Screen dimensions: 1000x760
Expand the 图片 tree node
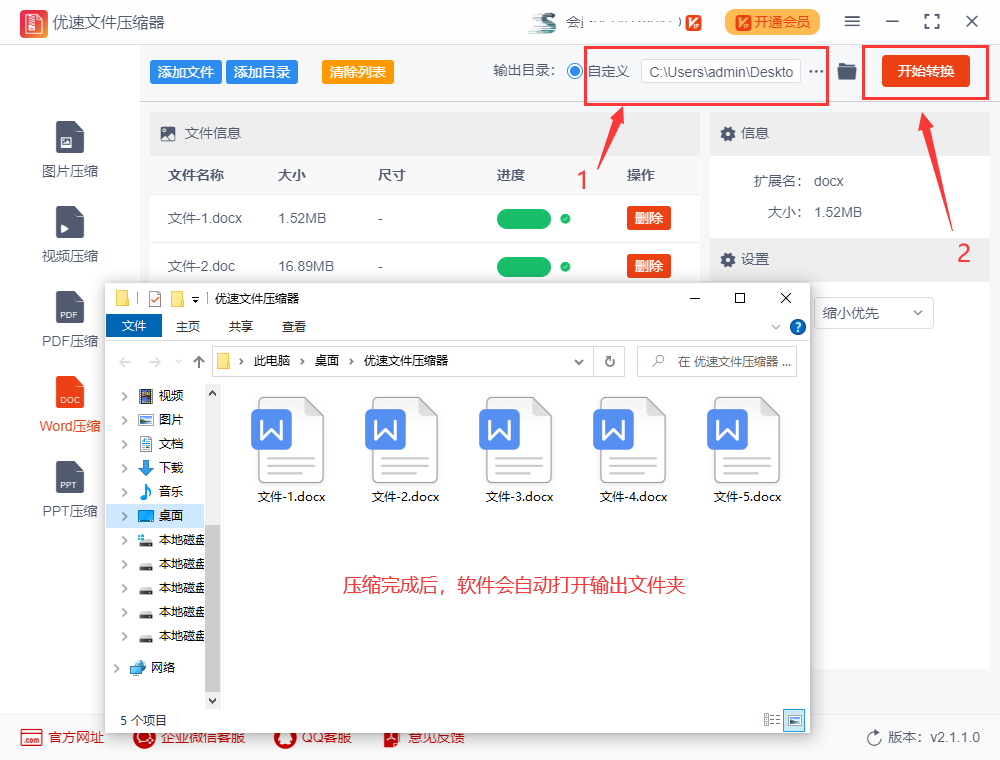[x=124, y=420]
